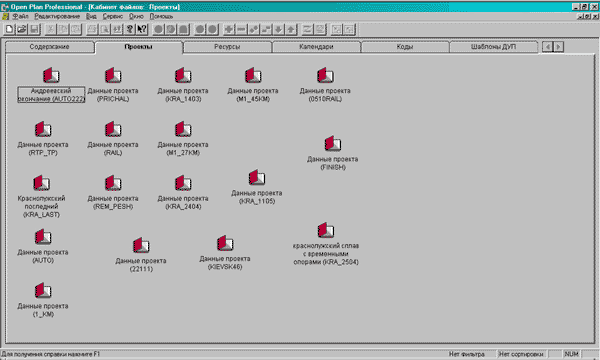This screenshot has width=600, height=360.
Task: Switch to the Календари tab
Action: click(316, 47)
